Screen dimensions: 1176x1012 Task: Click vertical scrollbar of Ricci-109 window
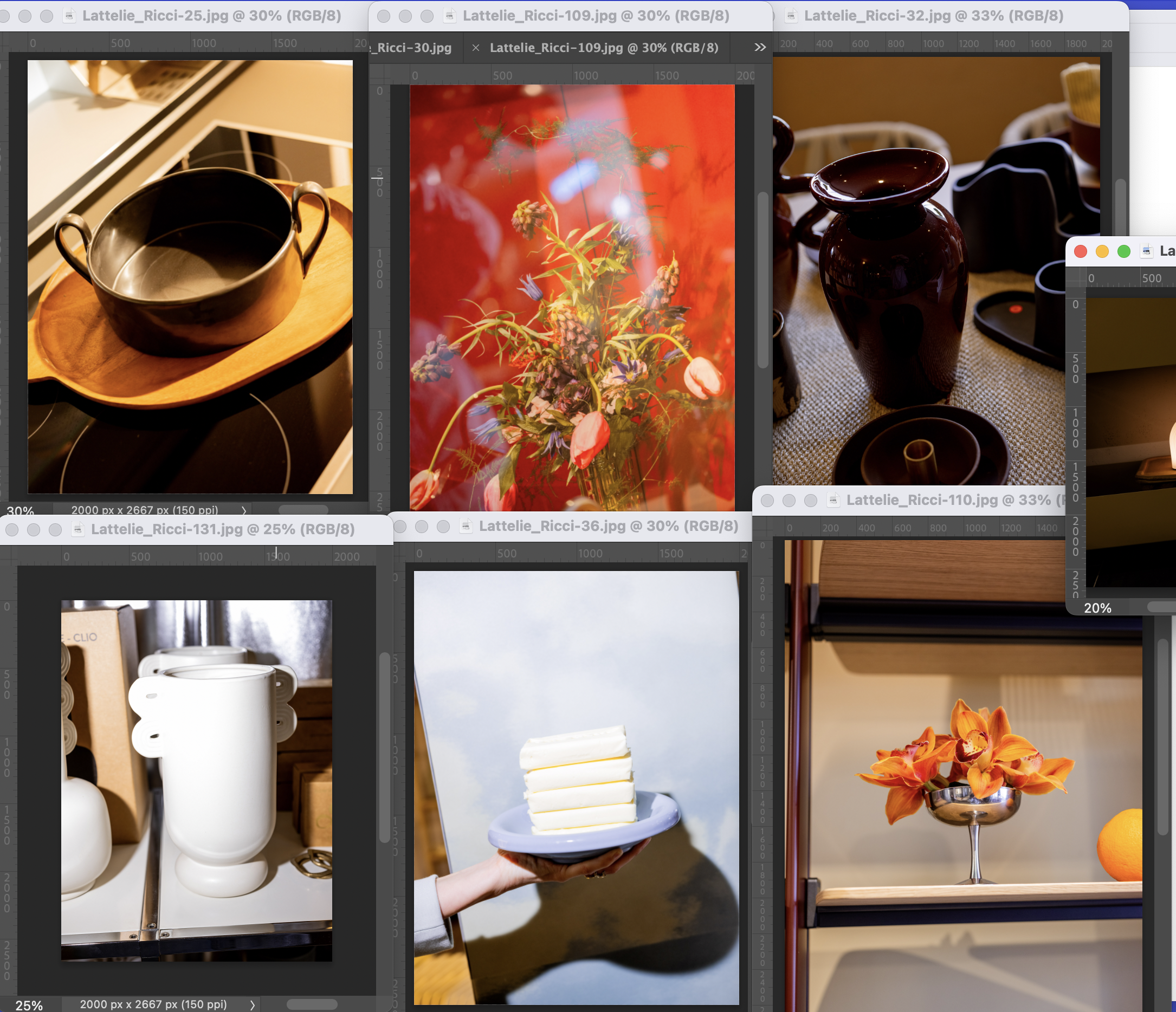pos(763,281)
